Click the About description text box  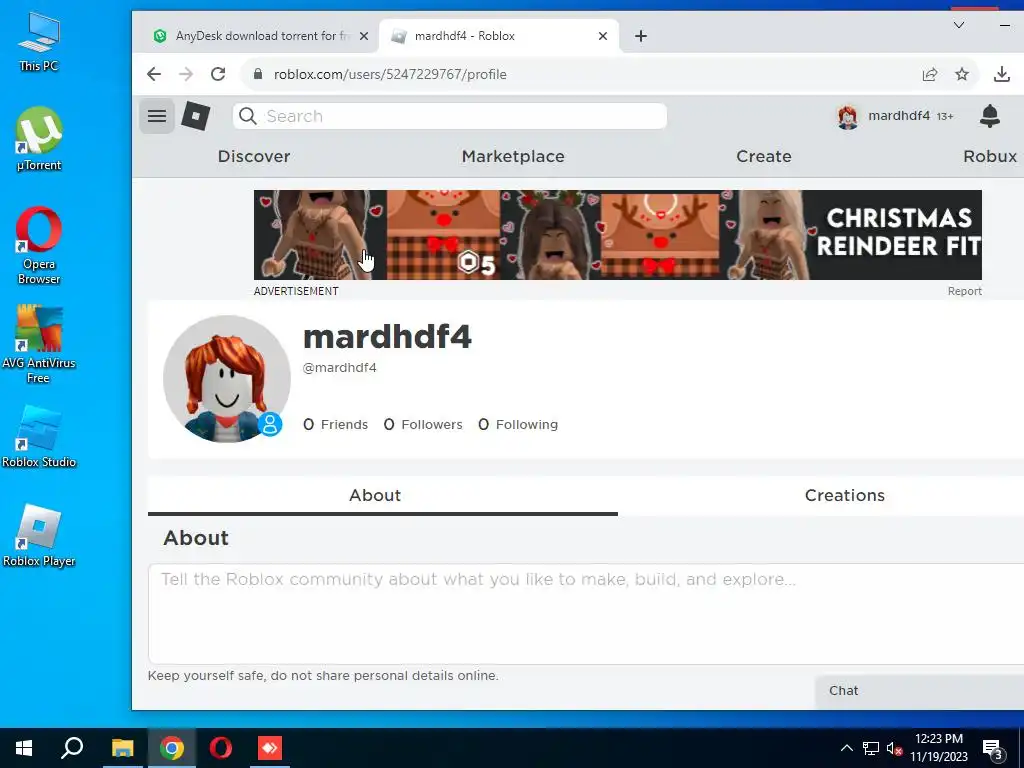(586, 614)
